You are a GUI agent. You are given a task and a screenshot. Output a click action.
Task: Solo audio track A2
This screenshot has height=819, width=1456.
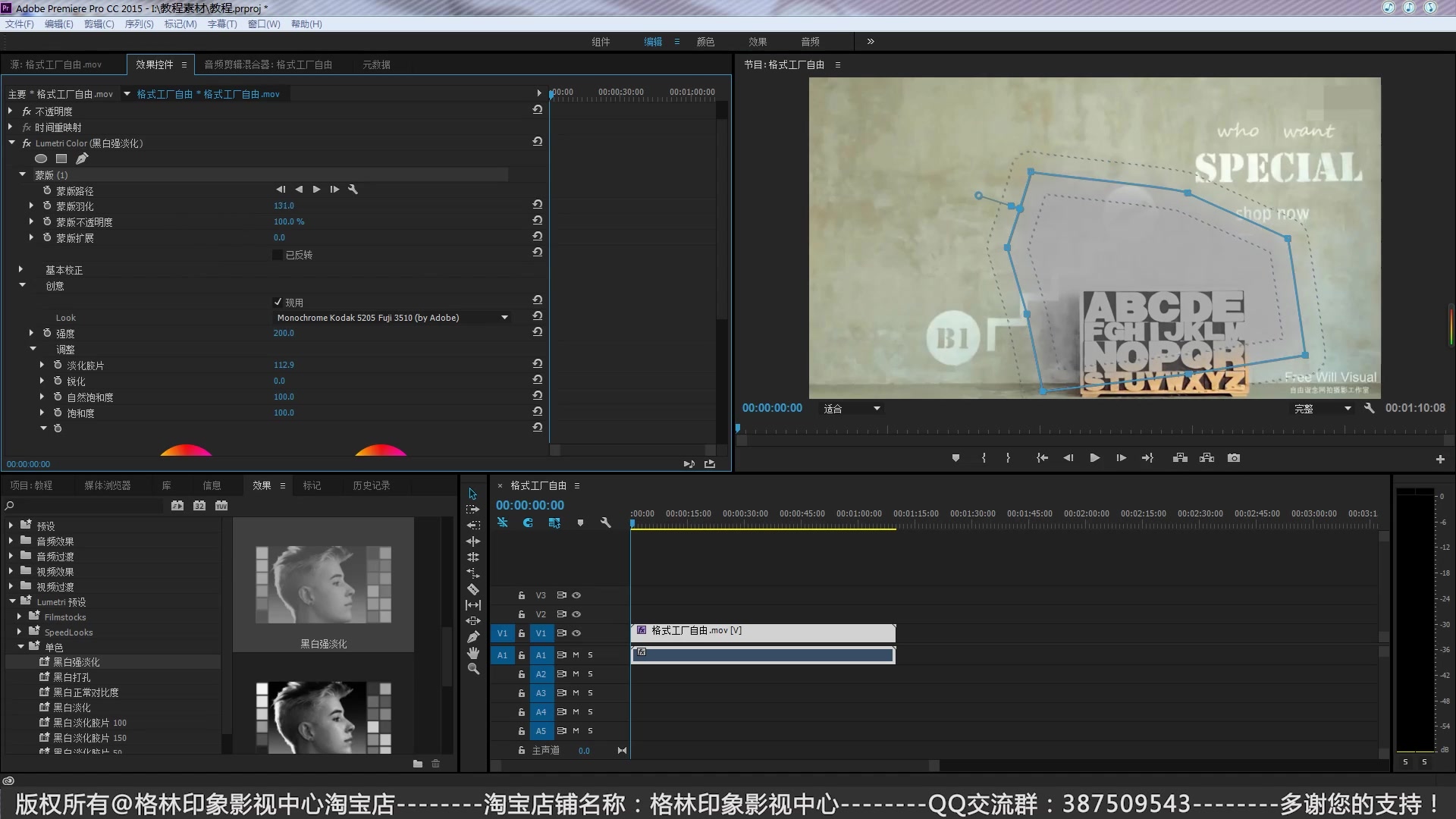(x=590, y=674)
